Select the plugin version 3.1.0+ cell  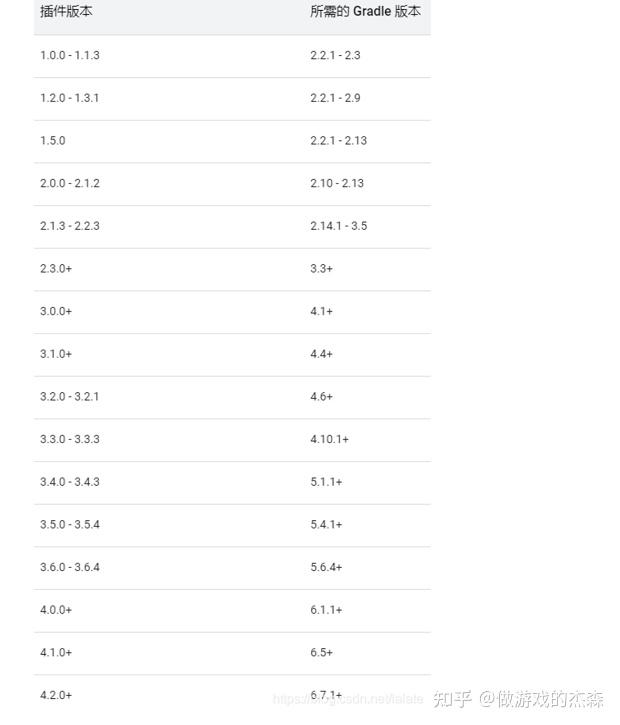click(x=56, y=354)
